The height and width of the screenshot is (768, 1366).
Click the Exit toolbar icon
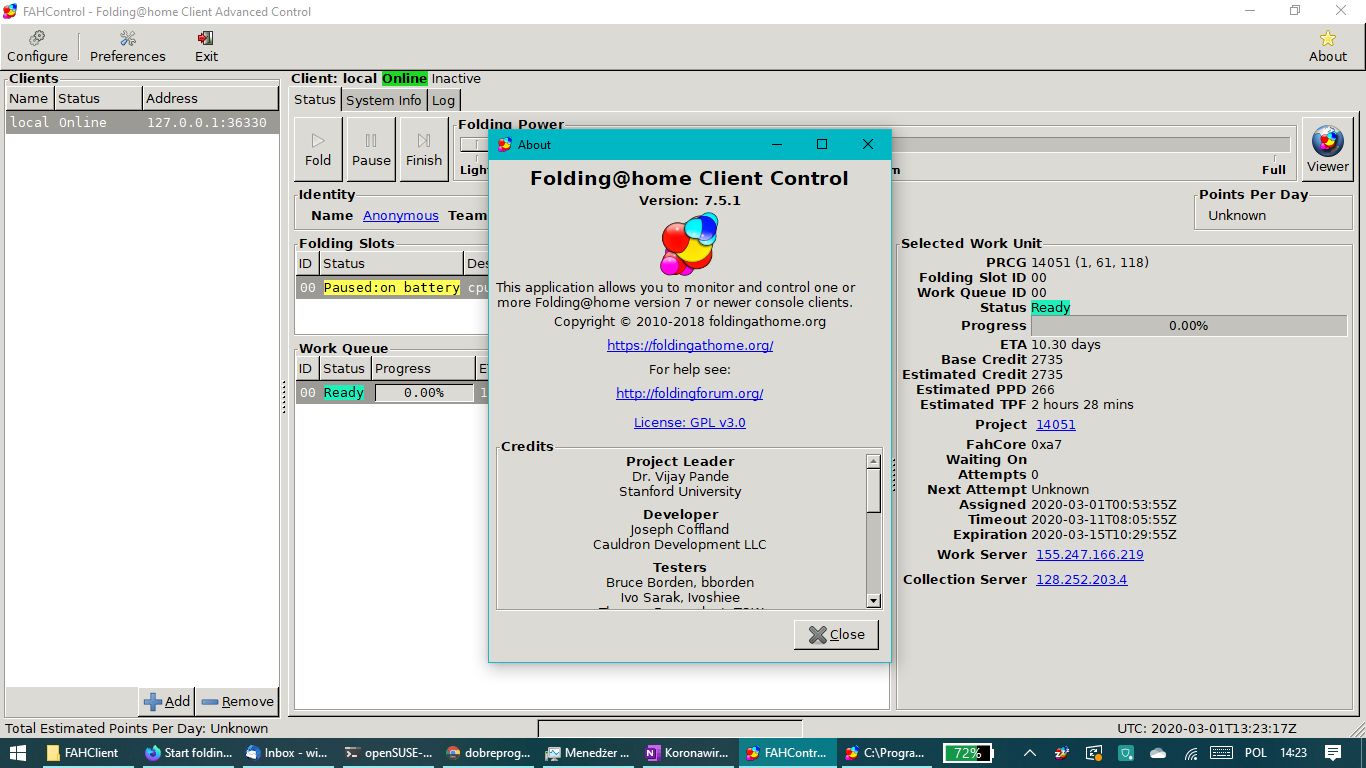coord(206,46)
